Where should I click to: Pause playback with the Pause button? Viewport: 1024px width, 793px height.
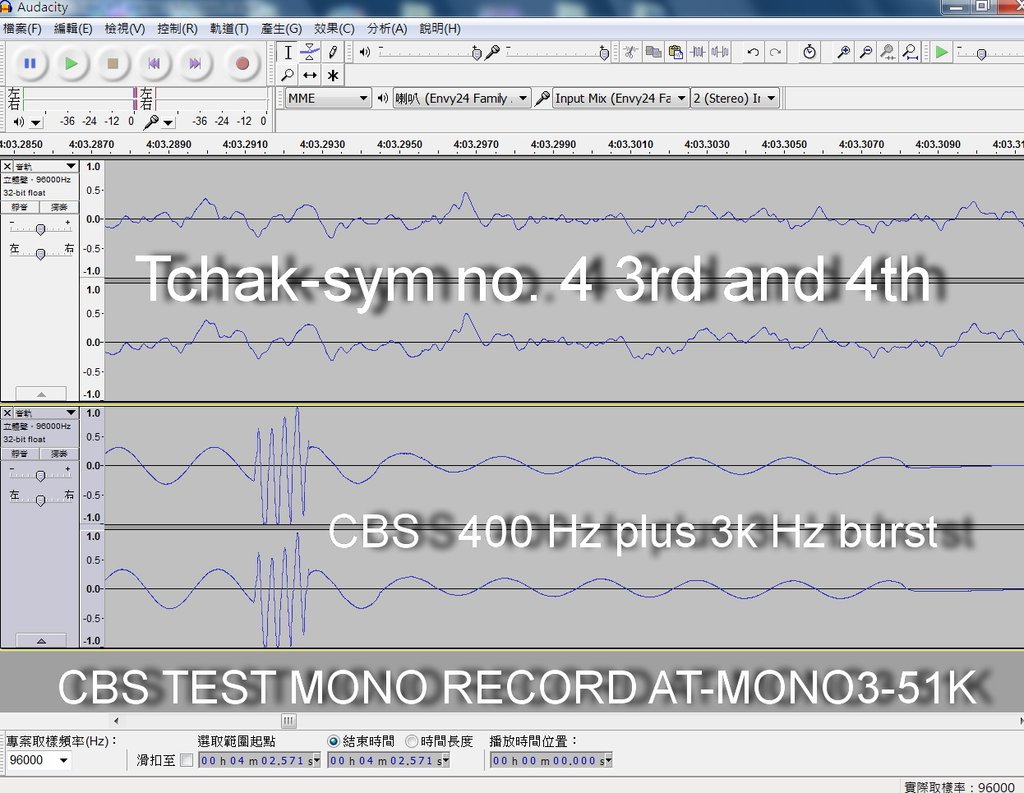coord(29,63)
